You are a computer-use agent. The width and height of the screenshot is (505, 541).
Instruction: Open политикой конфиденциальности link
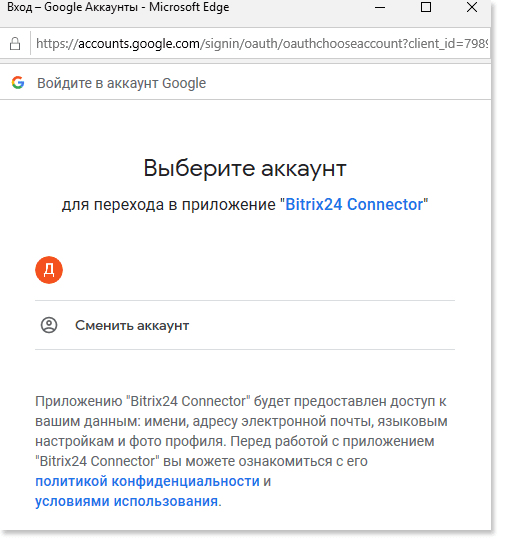point(147,481)
